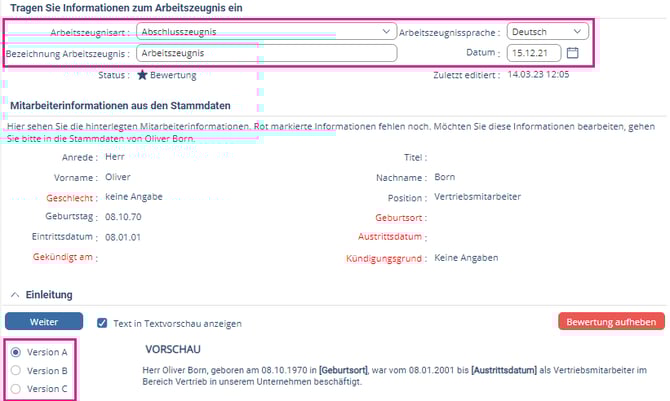This screenshot has height=401, width=670.
Task: Click the red Kündigungsgrund label
Action: [384, 258]
